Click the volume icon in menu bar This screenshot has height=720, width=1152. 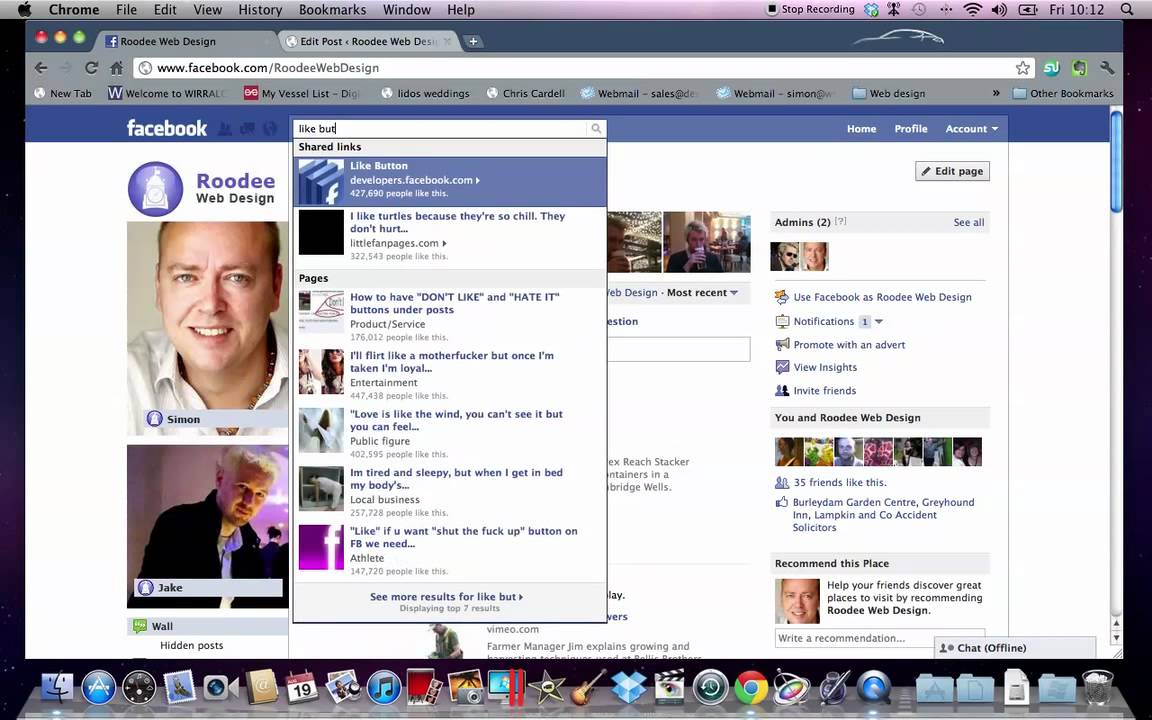tap(998, 10)
